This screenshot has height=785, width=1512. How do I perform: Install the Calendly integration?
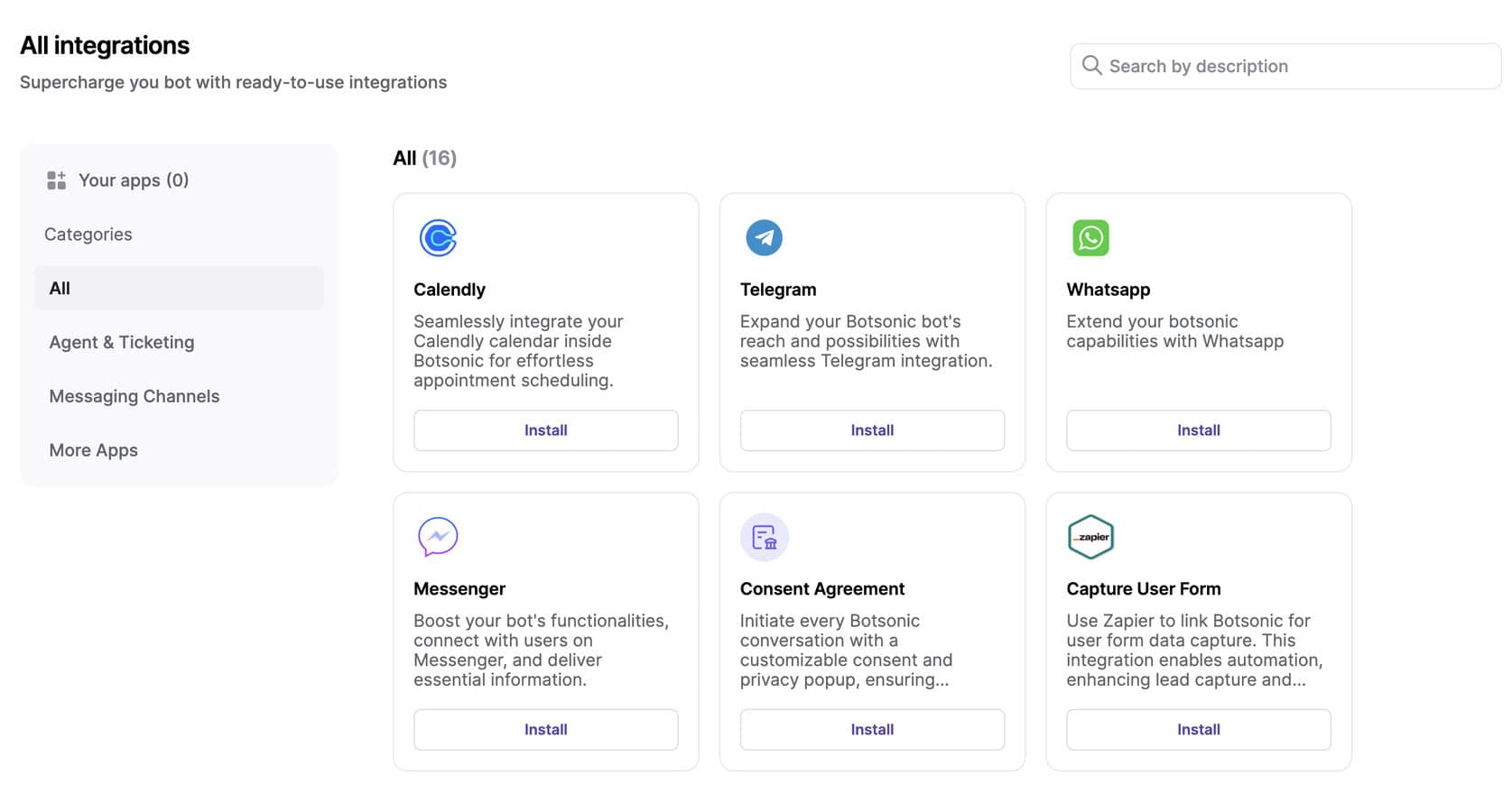click(x=545, y=430)
